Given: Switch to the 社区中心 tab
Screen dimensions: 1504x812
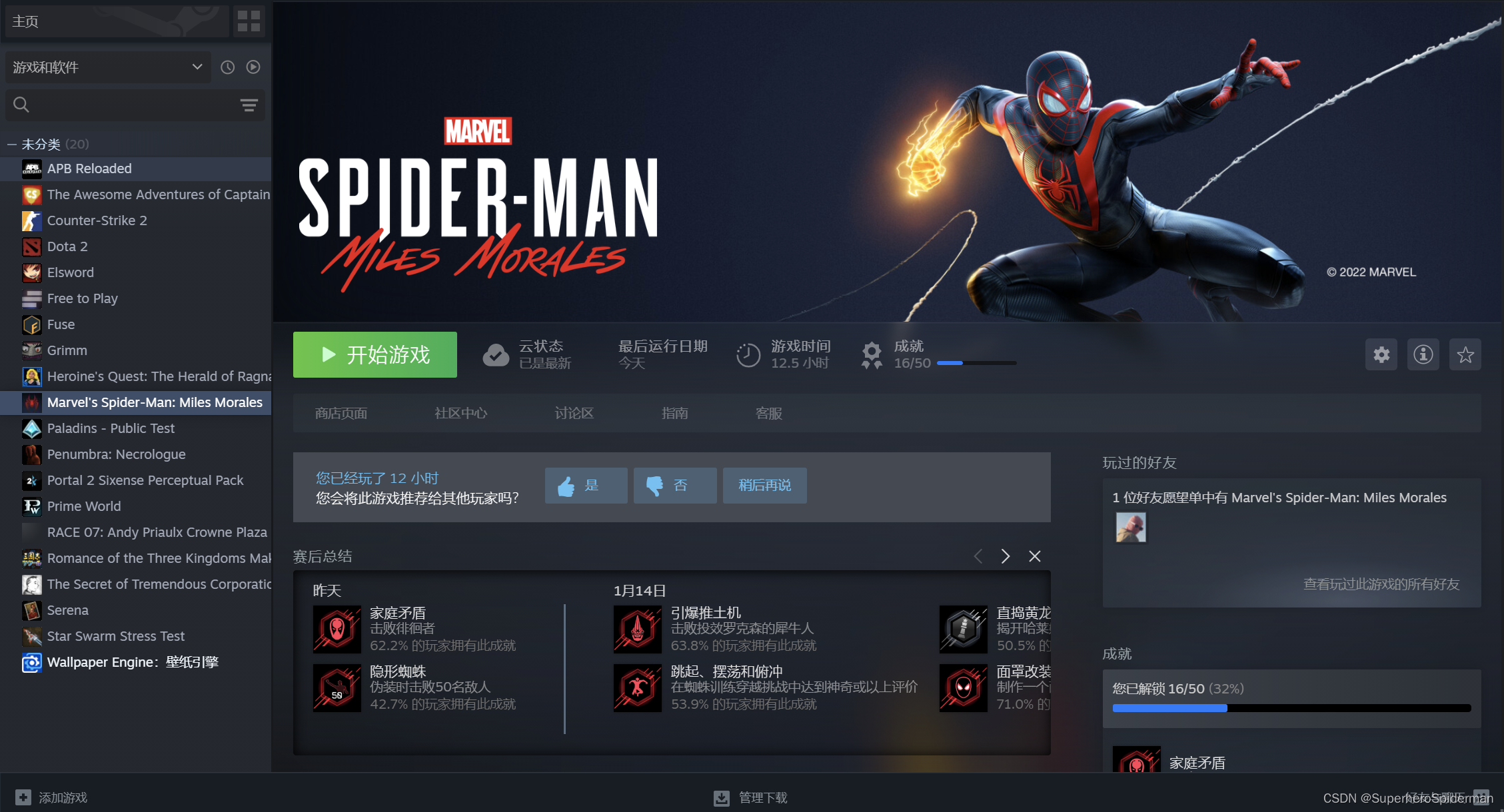Looking at the screenshot, I should (460, 414).
